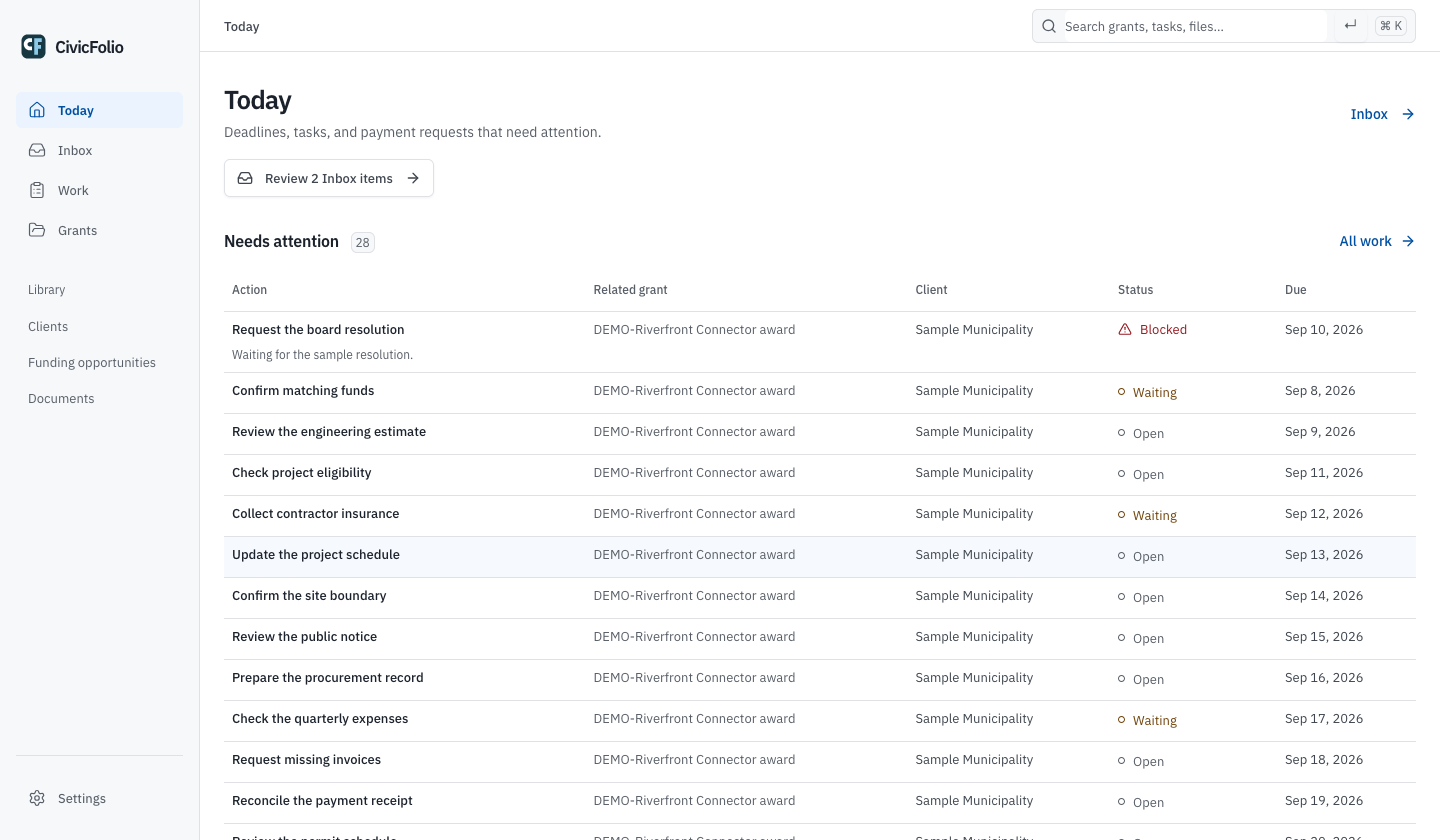Click the arrow next to All work

point(1408,241)
